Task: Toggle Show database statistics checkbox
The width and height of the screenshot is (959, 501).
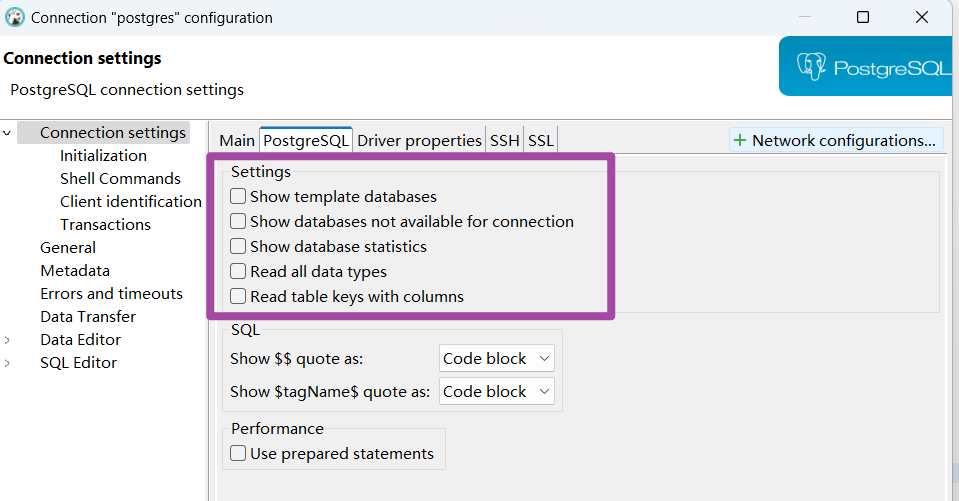Action: tap(238, 246)
